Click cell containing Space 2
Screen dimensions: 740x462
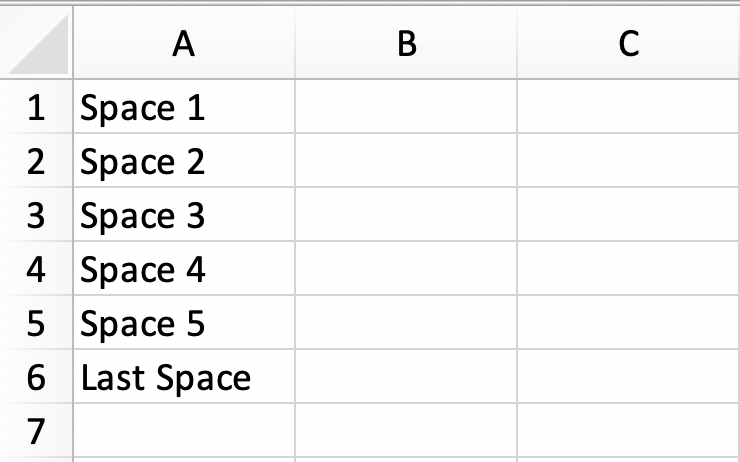coord(184,160)
